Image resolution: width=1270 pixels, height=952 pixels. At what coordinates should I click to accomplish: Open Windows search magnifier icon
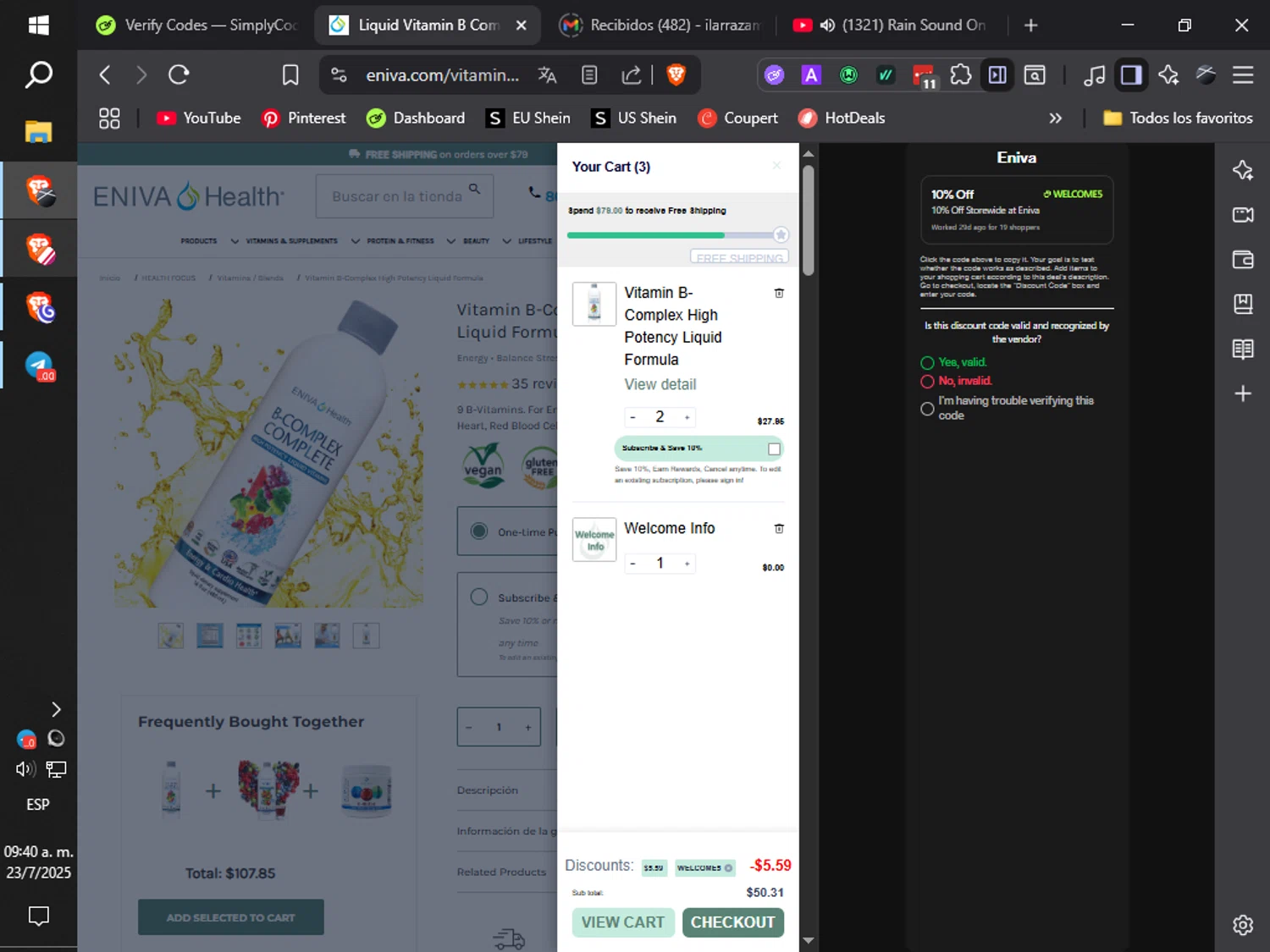38,75
